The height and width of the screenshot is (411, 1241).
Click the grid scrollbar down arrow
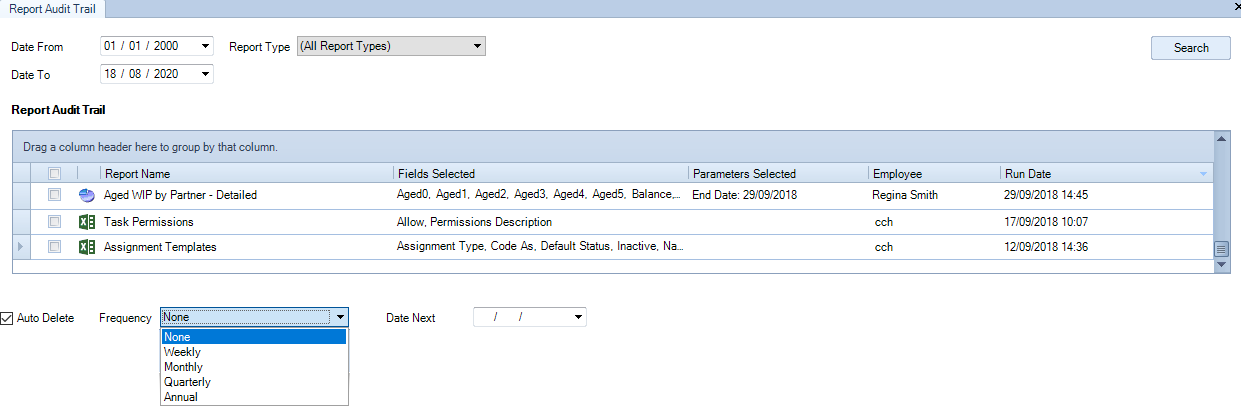point(1221,266)
